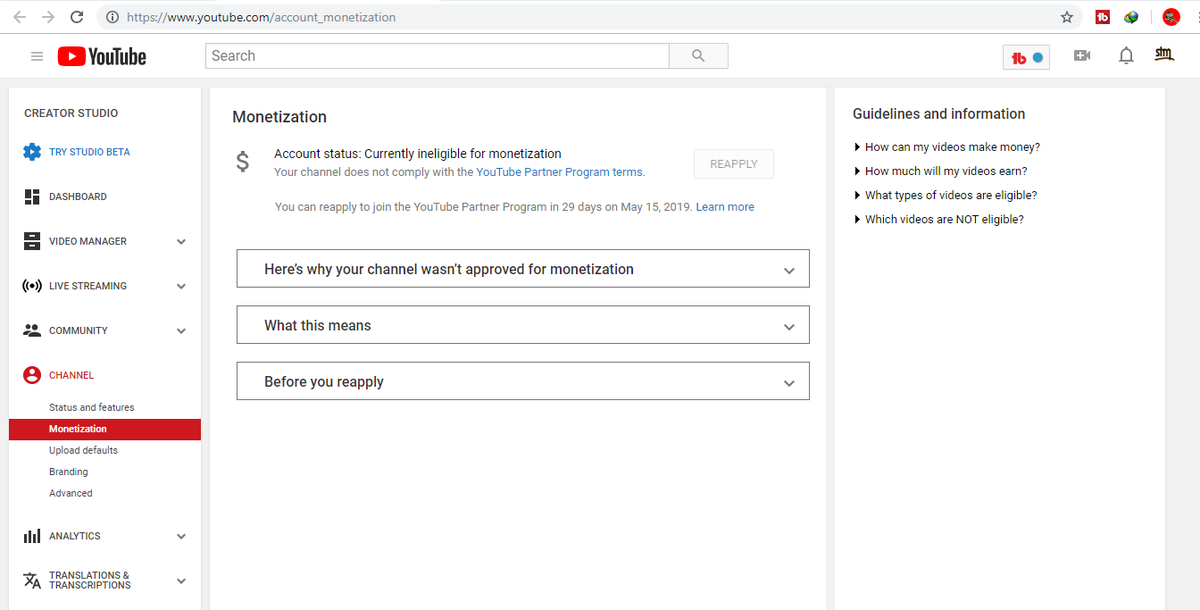Open the TubeBuddy menu in the YouTube header
This screenshot has height=610, width=1200.
(1027, 57)
